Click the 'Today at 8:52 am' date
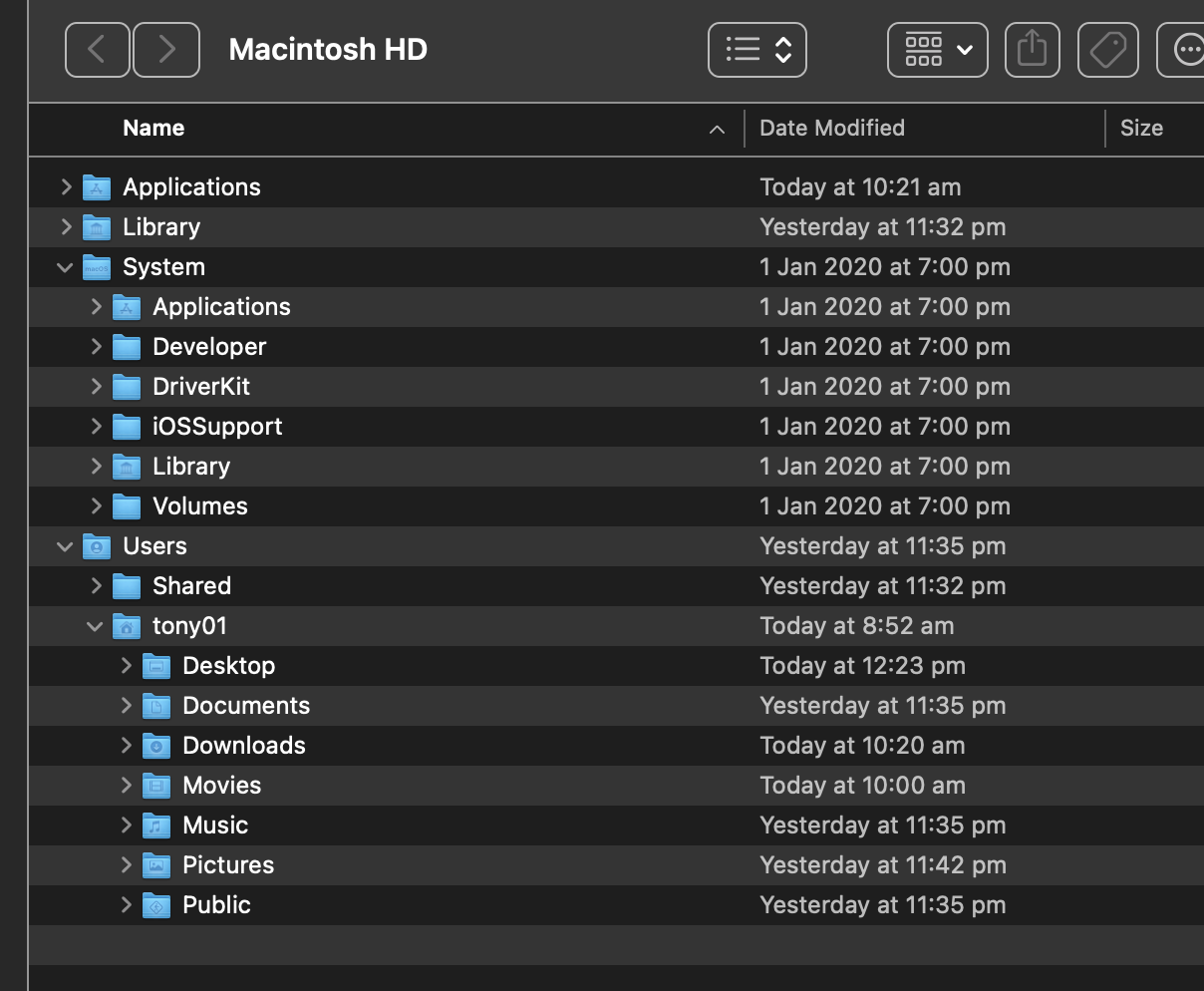This screenshot has width=1204, height=991. 857,626
